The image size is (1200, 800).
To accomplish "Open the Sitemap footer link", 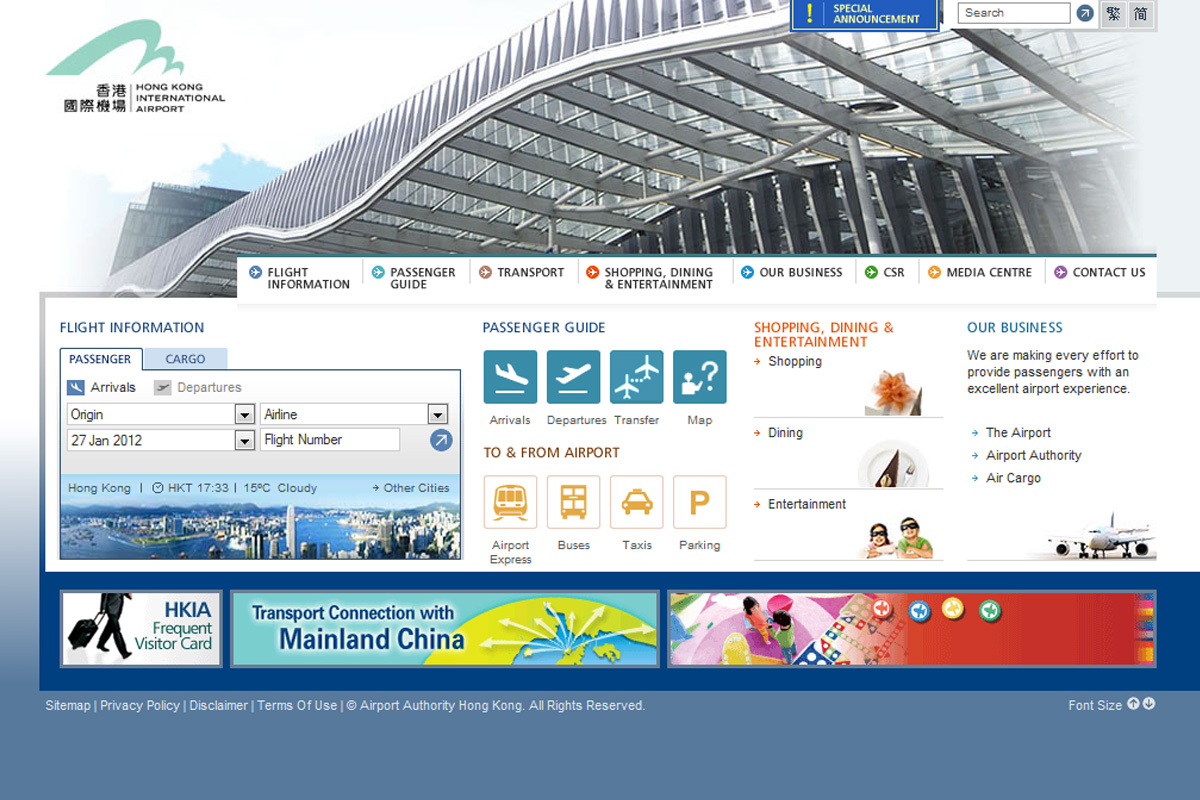I will 68,705.
